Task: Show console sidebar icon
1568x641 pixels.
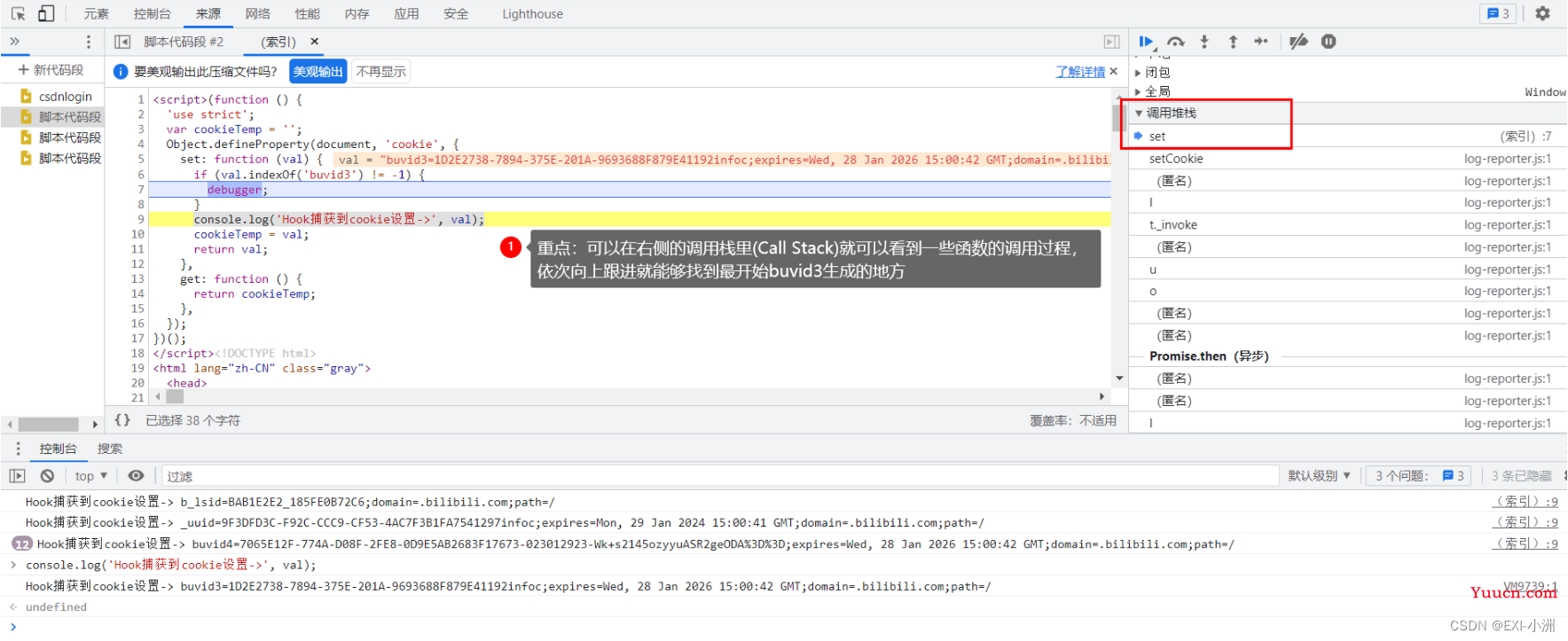Action: (x=18, y=476)
